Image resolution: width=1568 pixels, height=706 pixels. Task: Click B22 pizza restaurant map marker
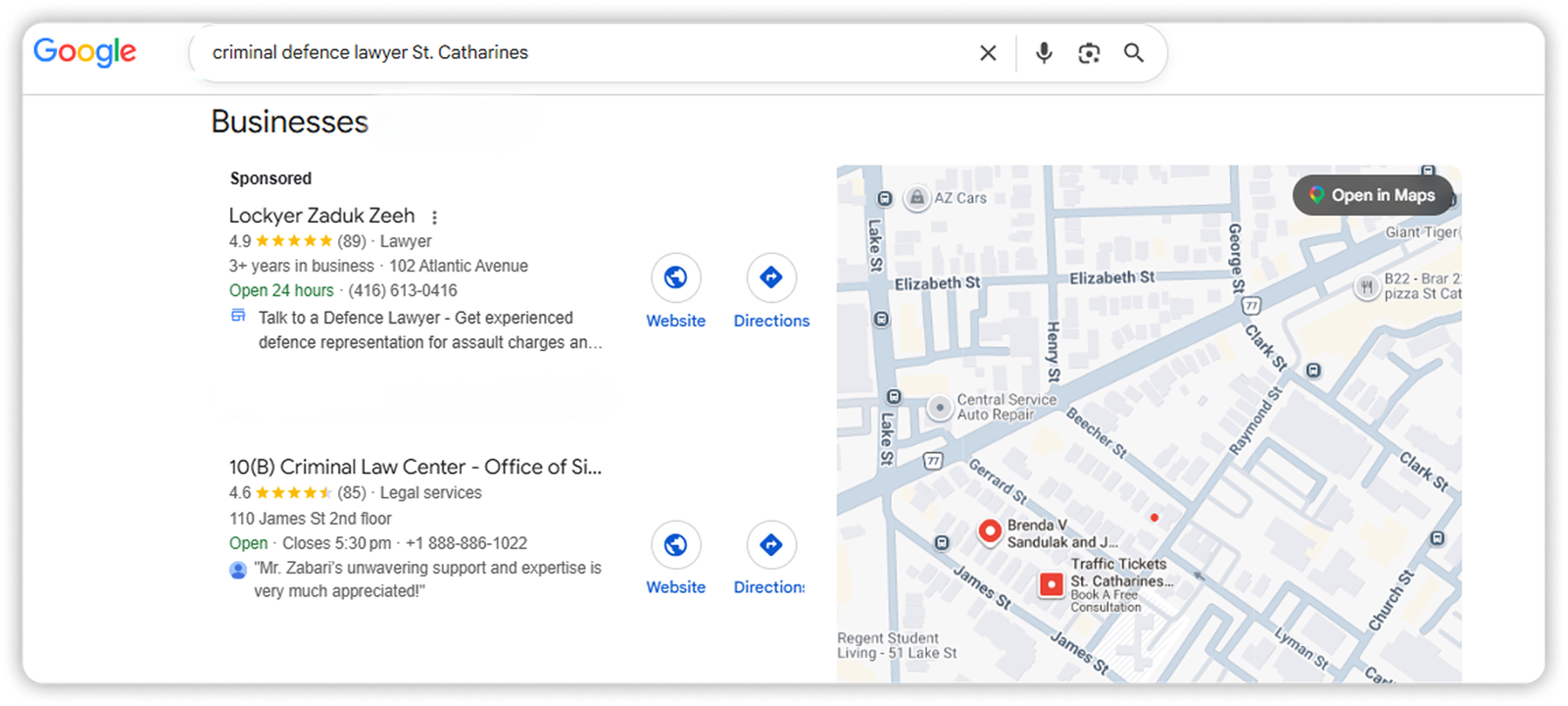pos(1366,286)
